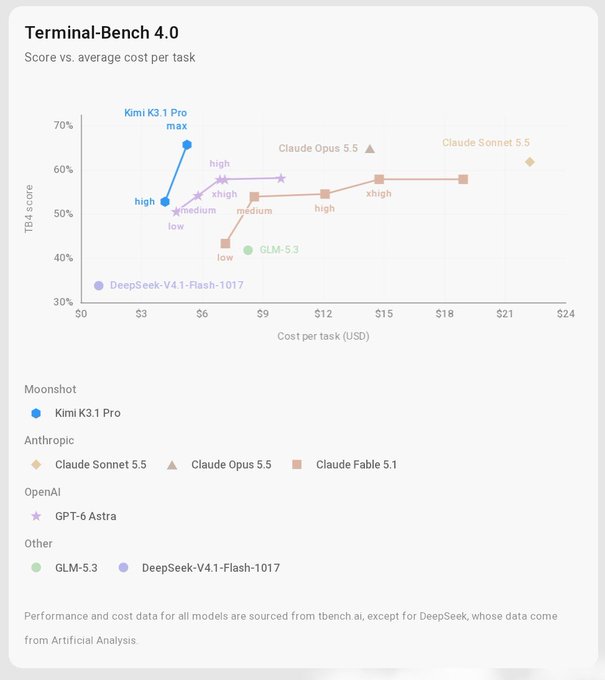Viewport: 605px width, 680px height.
Task: Toggle Kimi K3.1 Pro legend entry
Action: point(76,413)
